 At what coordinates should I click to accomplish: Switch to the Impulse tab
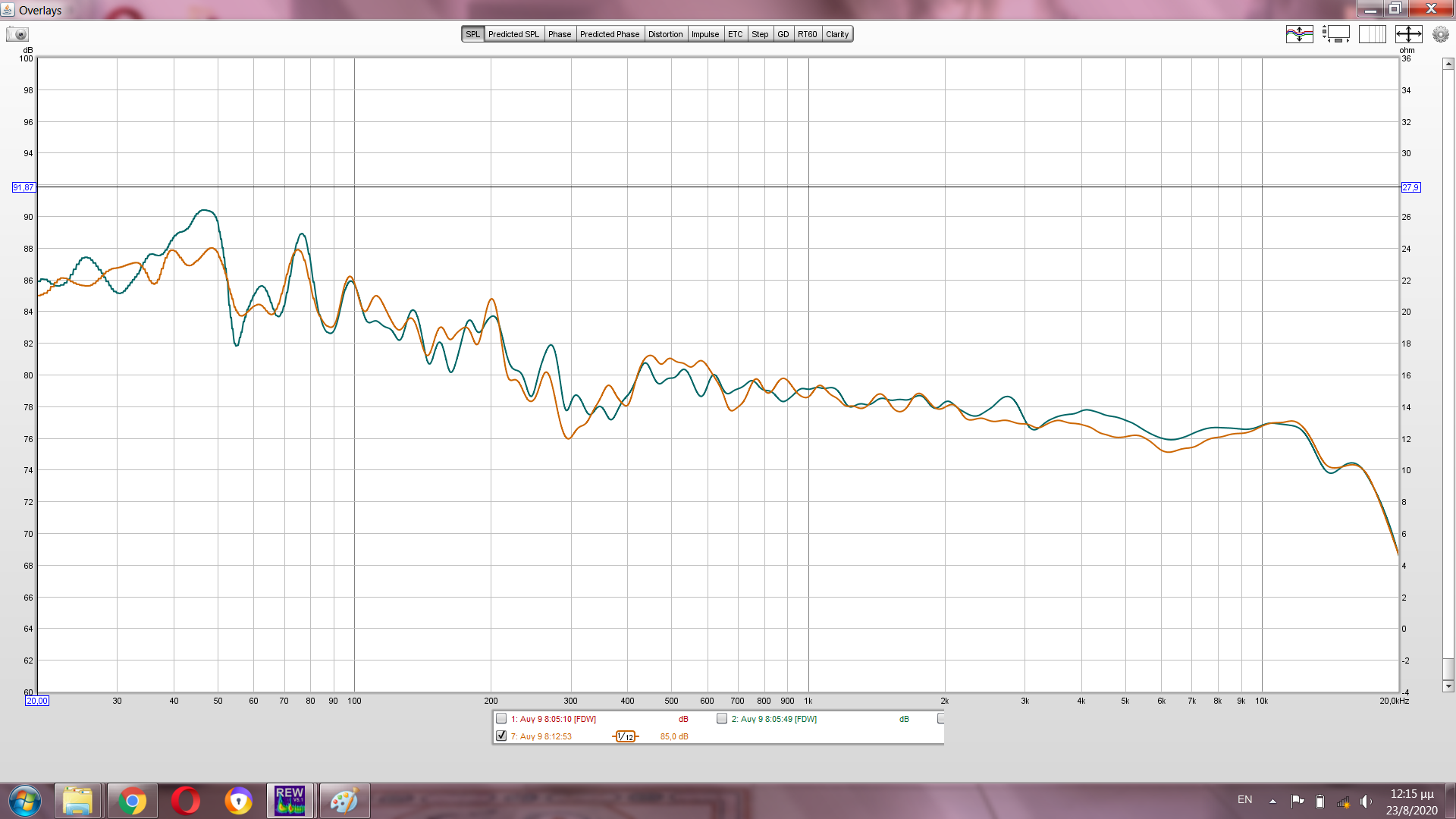point(704,34)
